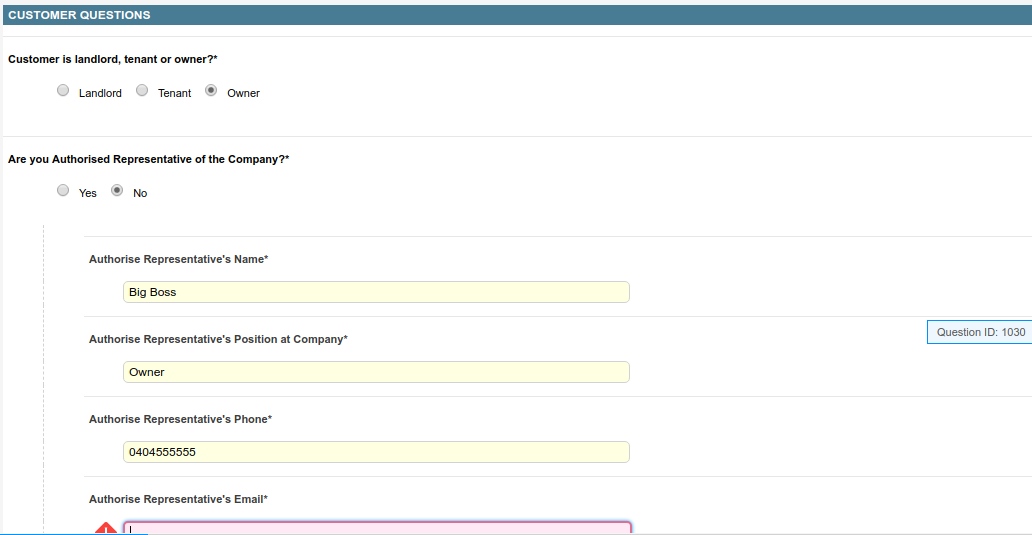1032x535 pixels.
Task: Choose the Tenant radio option
Action: point(142,91)
